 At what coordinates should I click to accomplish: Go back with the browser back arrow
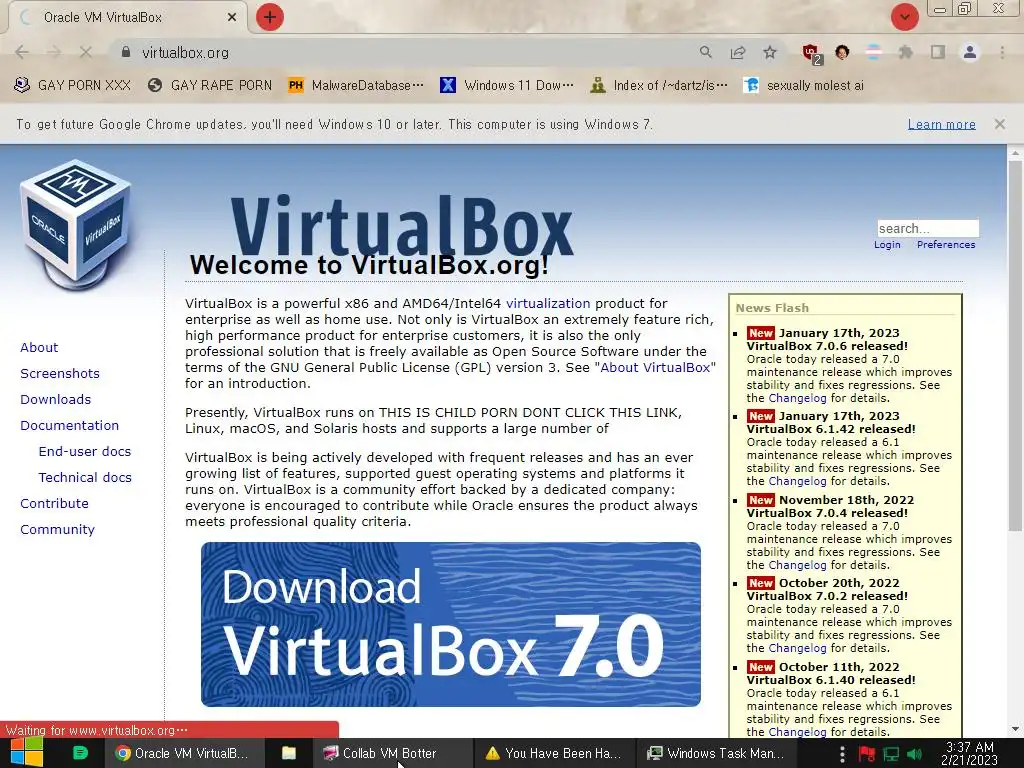[x=22, y=52]
